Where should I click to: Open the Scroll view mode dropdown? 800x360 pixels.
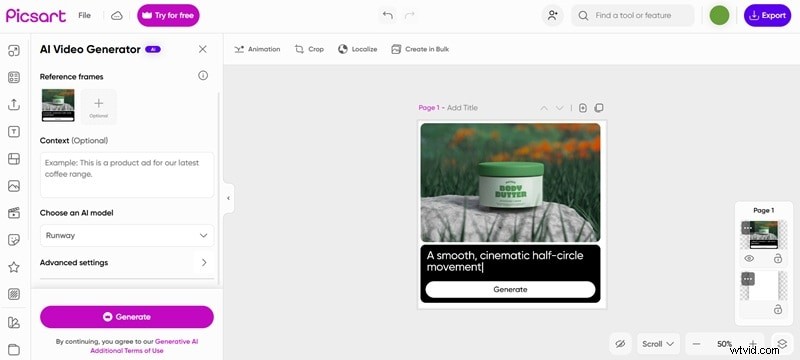coord(658,344)
